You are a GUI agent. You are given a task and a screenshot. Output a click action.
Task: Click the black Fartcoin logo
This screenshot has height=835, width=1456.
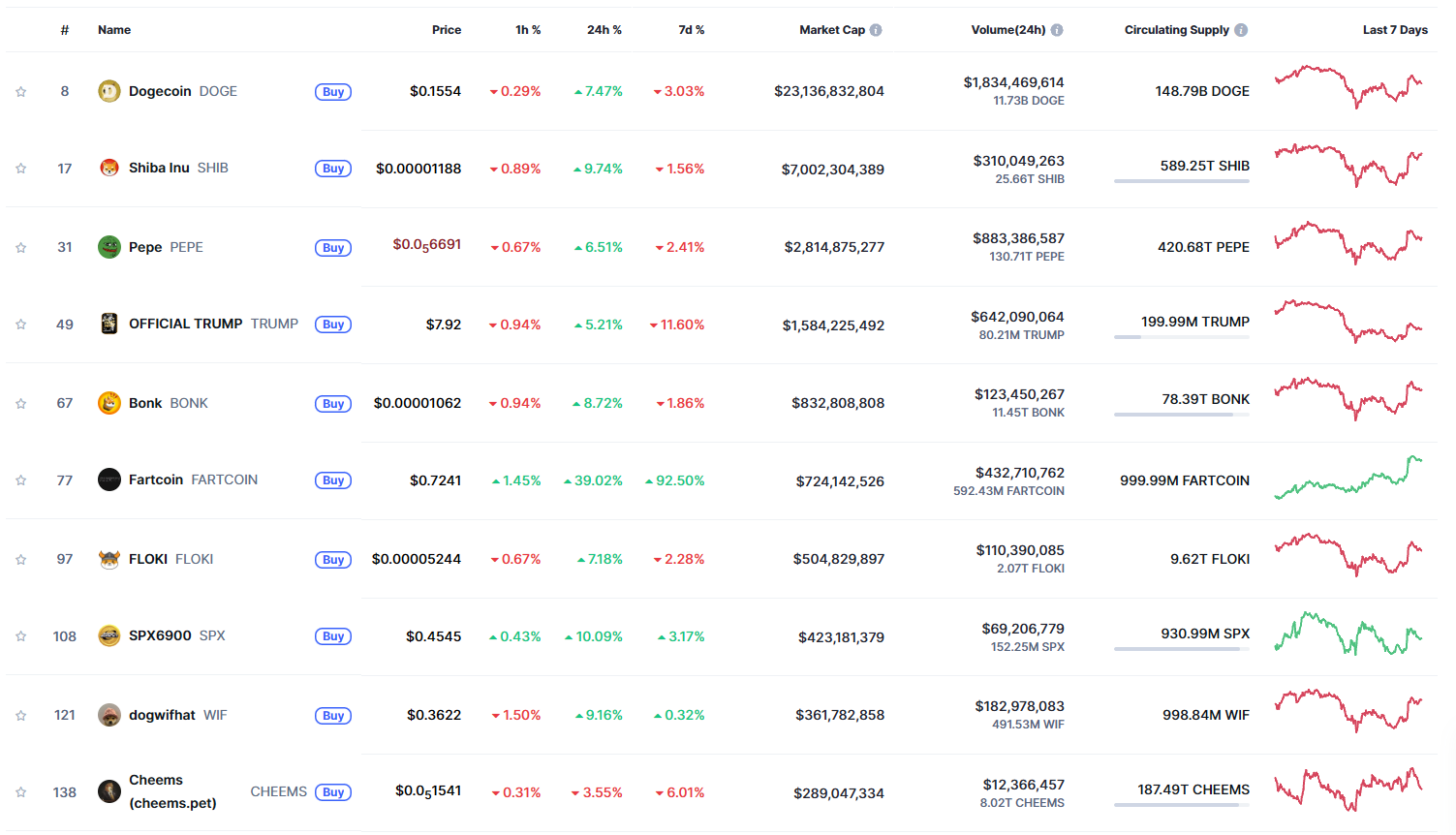pos(109,479)
